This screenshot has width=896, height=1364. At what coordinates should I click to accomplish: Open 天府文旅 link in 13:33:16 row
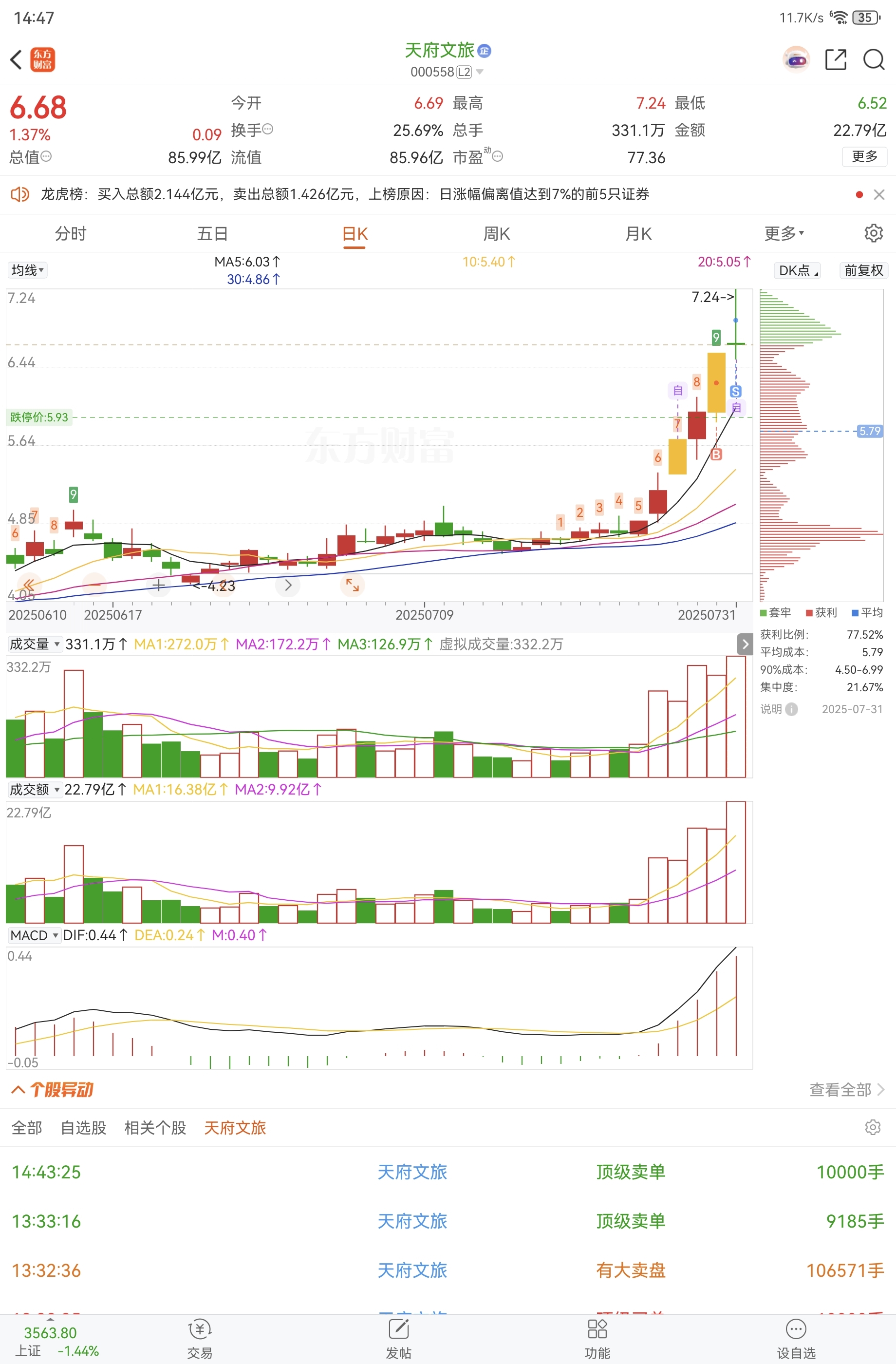(412, 1221)
